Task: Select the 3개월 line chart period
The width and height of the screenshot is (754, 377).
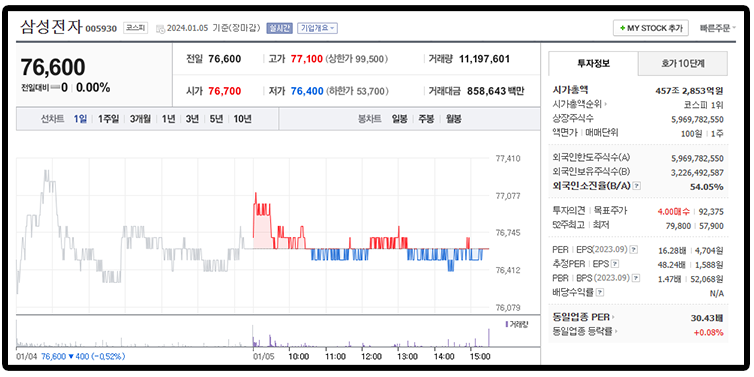Action: click(x=140, y=119)
